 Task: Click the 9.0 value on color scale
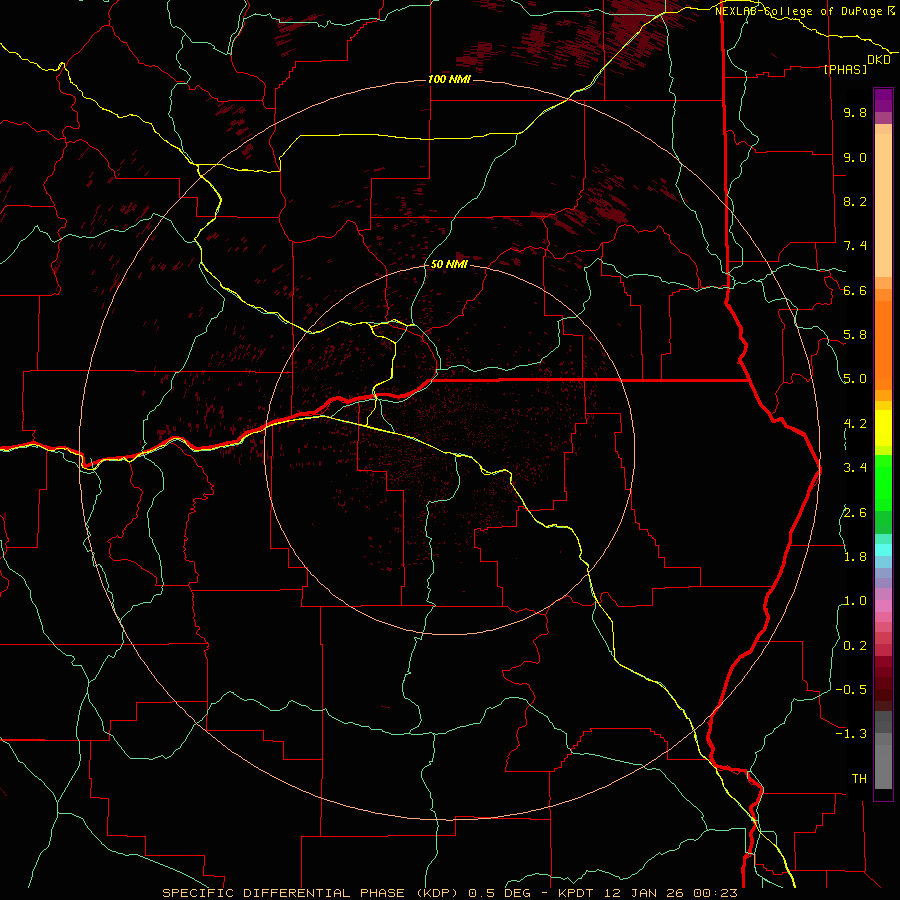855,157
